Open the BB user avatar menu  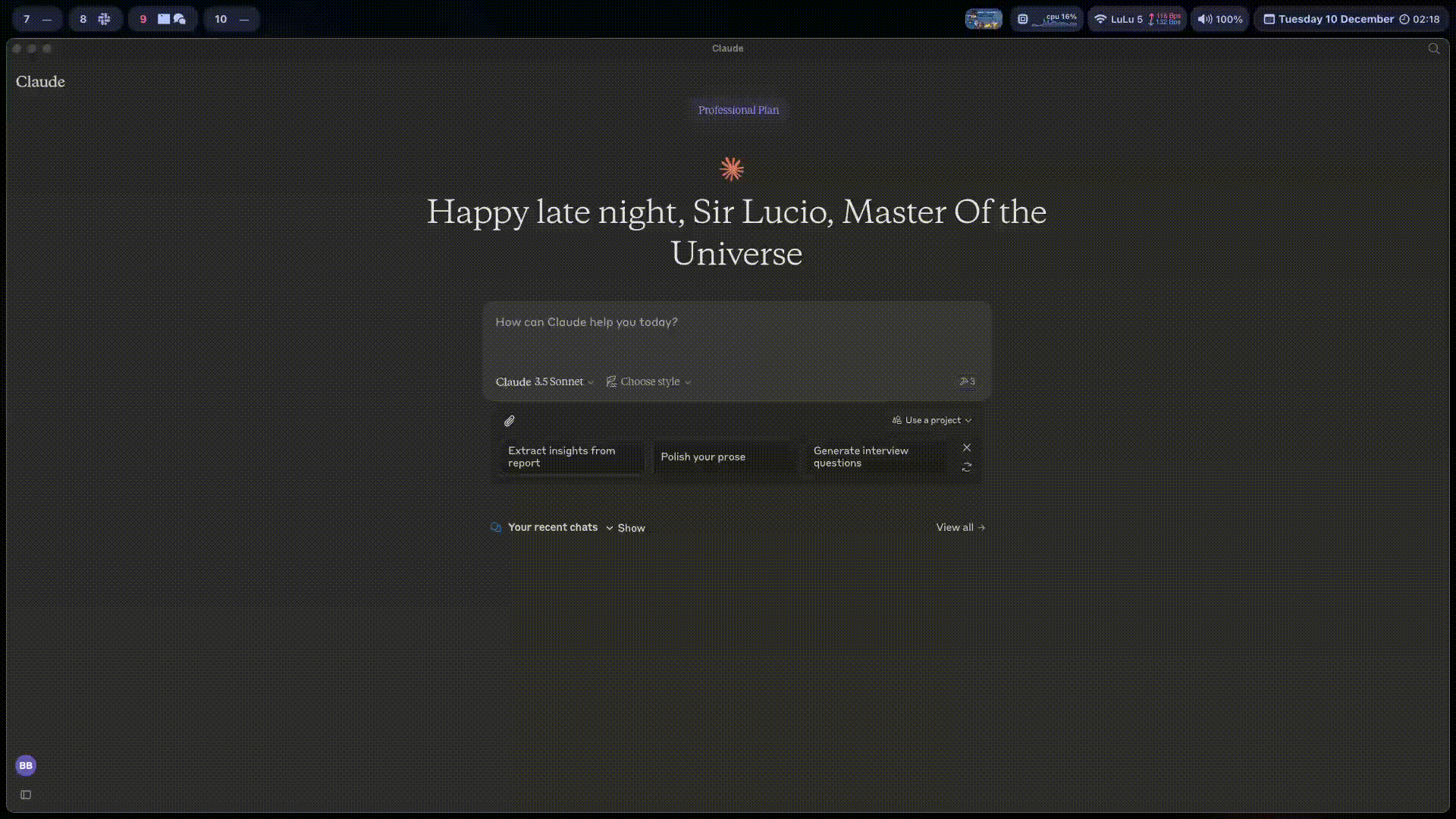pyautogui.click(x=26, y=765)
